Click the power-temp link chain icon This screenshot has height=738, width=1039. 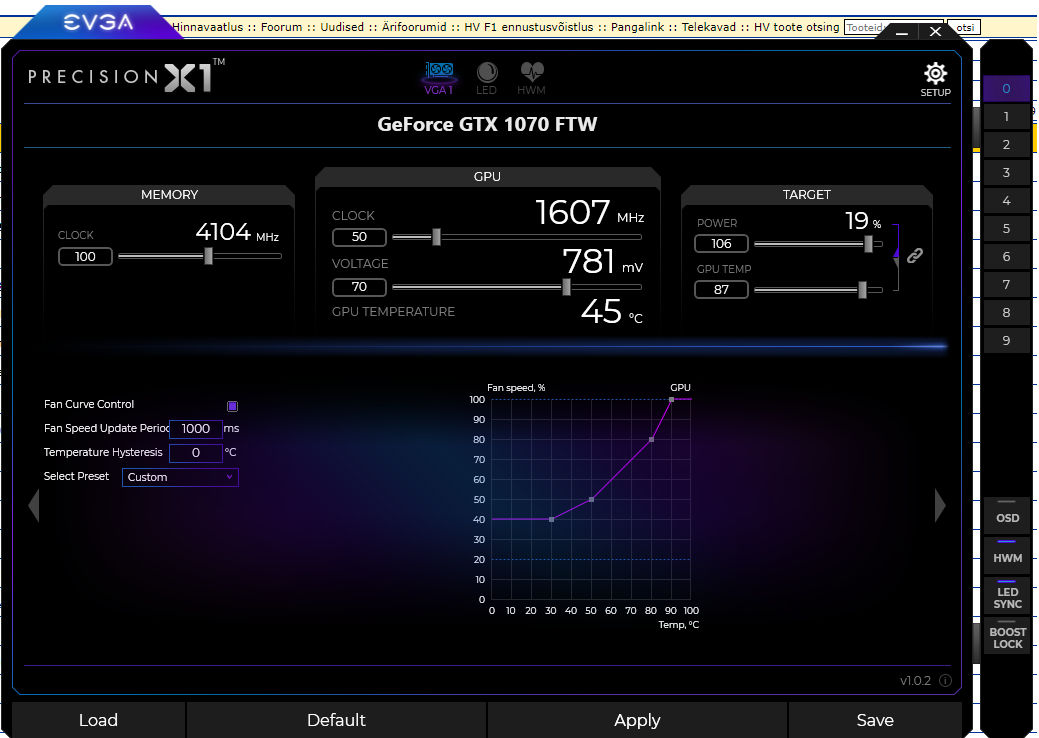click(914, 256)
